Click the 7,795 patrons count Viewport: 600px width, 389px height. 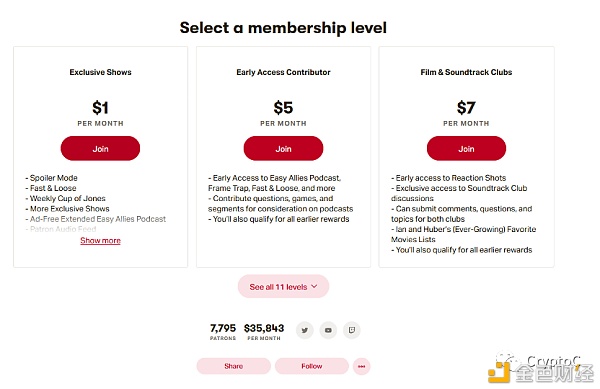(x=223, y=331)
